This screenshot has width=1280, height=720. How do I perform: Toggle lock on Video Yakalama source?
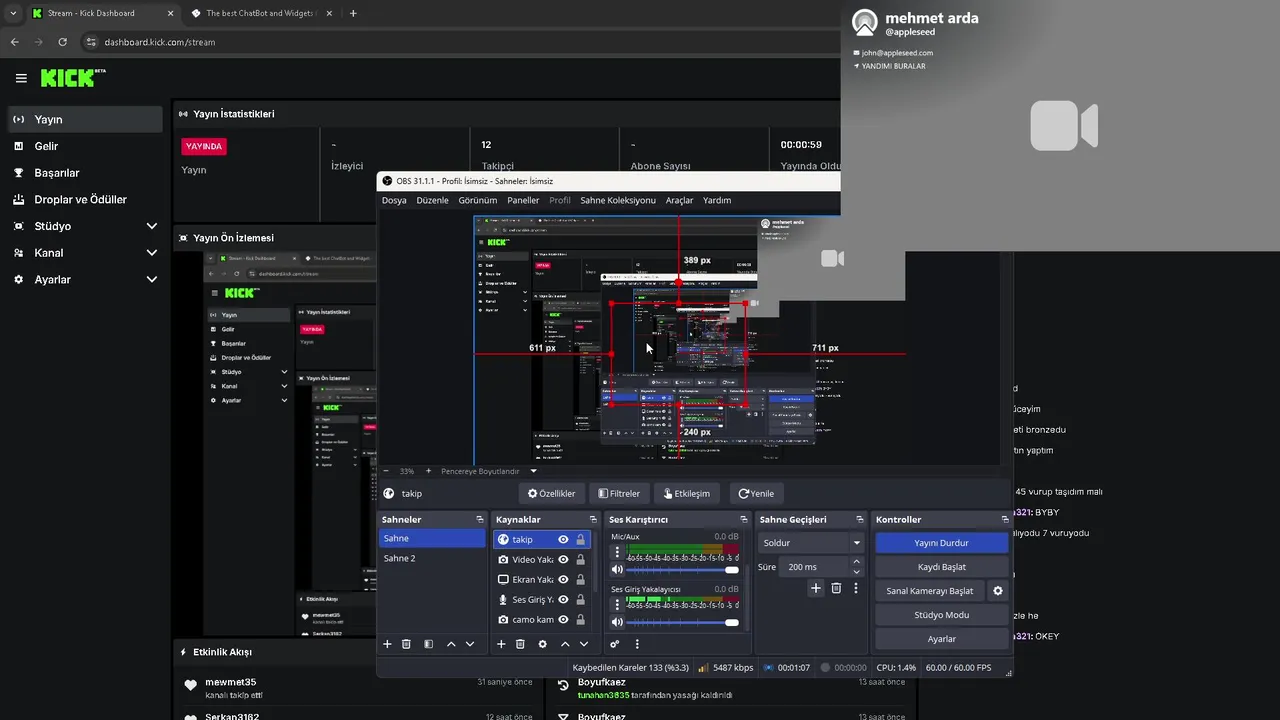click(x=580, y=559)
